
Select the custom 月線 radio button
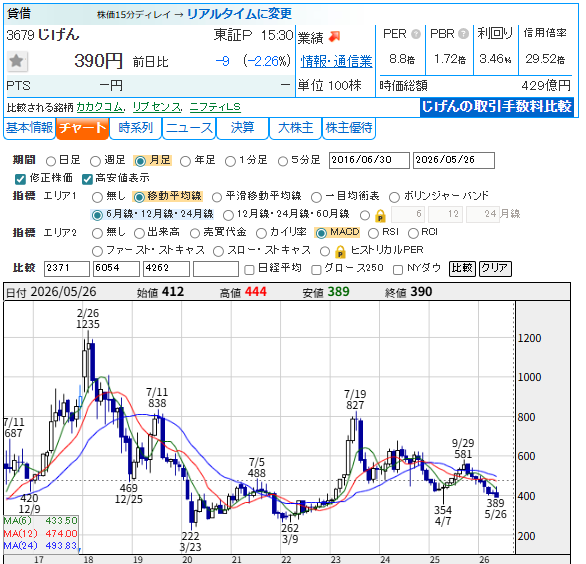coord(365,215)
